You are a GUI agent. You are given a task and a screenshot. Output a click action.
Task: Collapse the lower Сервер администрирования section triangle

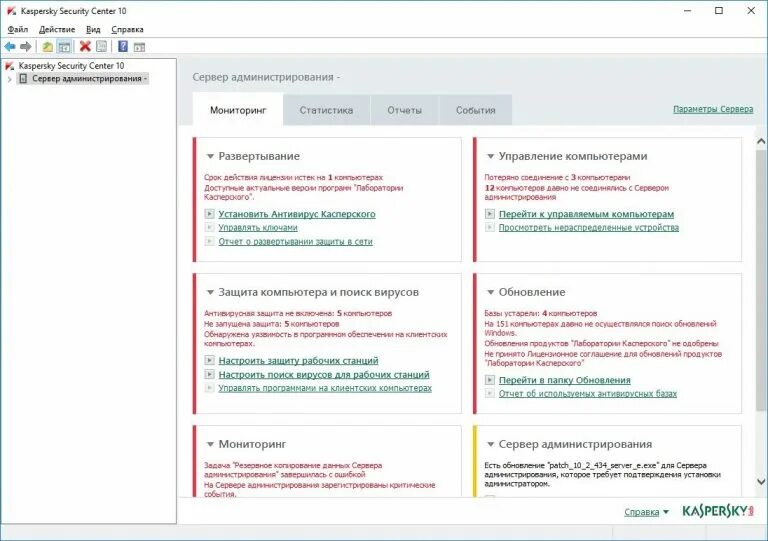[490, 445]
